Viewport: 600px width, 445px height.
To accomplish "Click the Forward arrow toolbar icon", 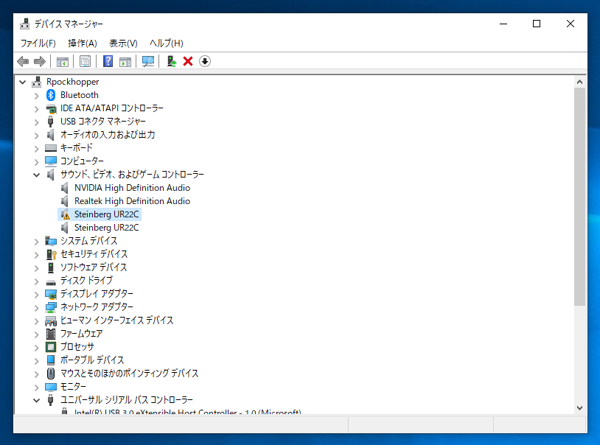I will click(x=40, y=61).
